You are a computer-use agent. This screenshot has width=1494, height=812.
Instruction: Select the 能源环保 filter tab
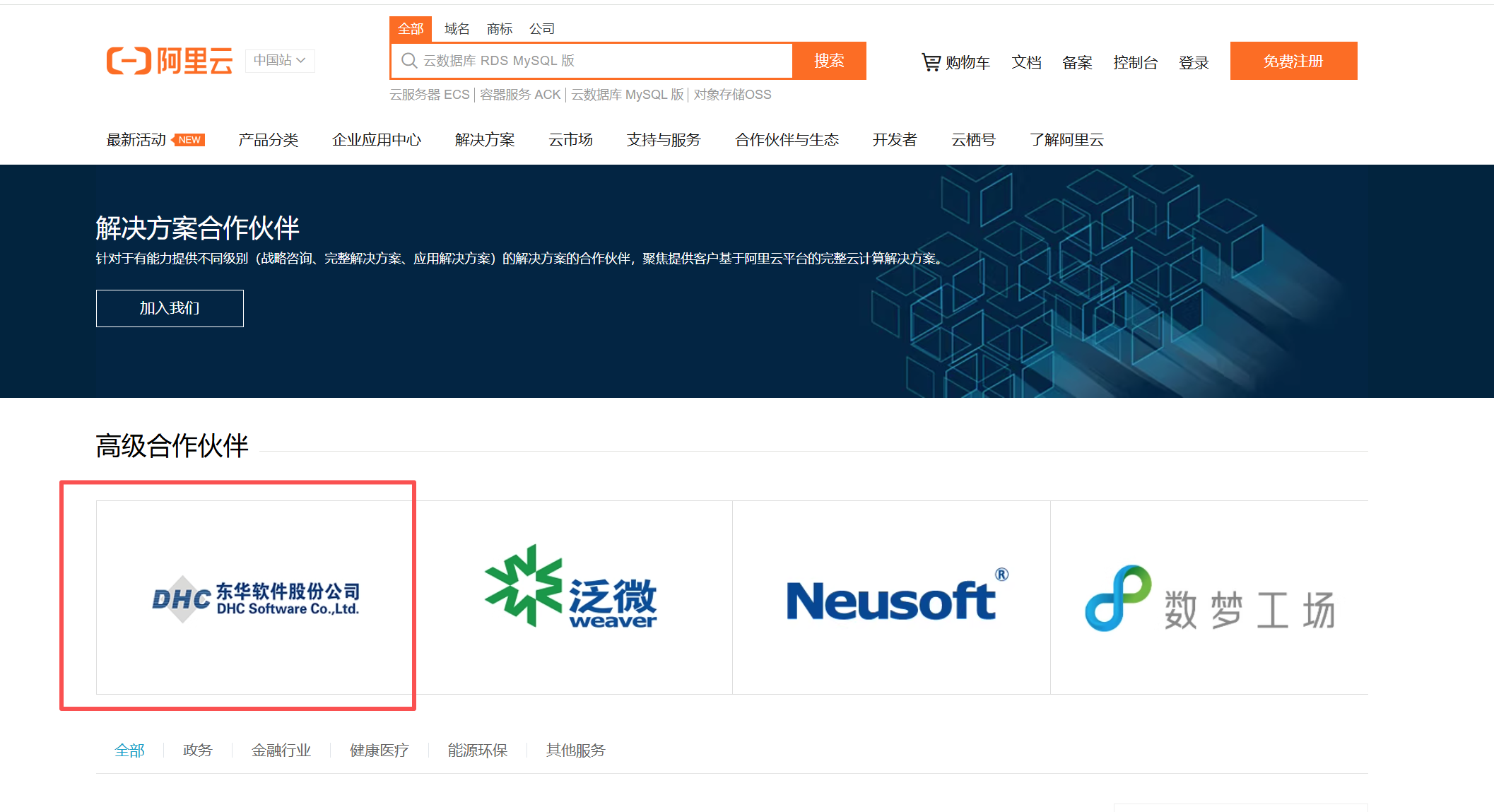point(478,751)
